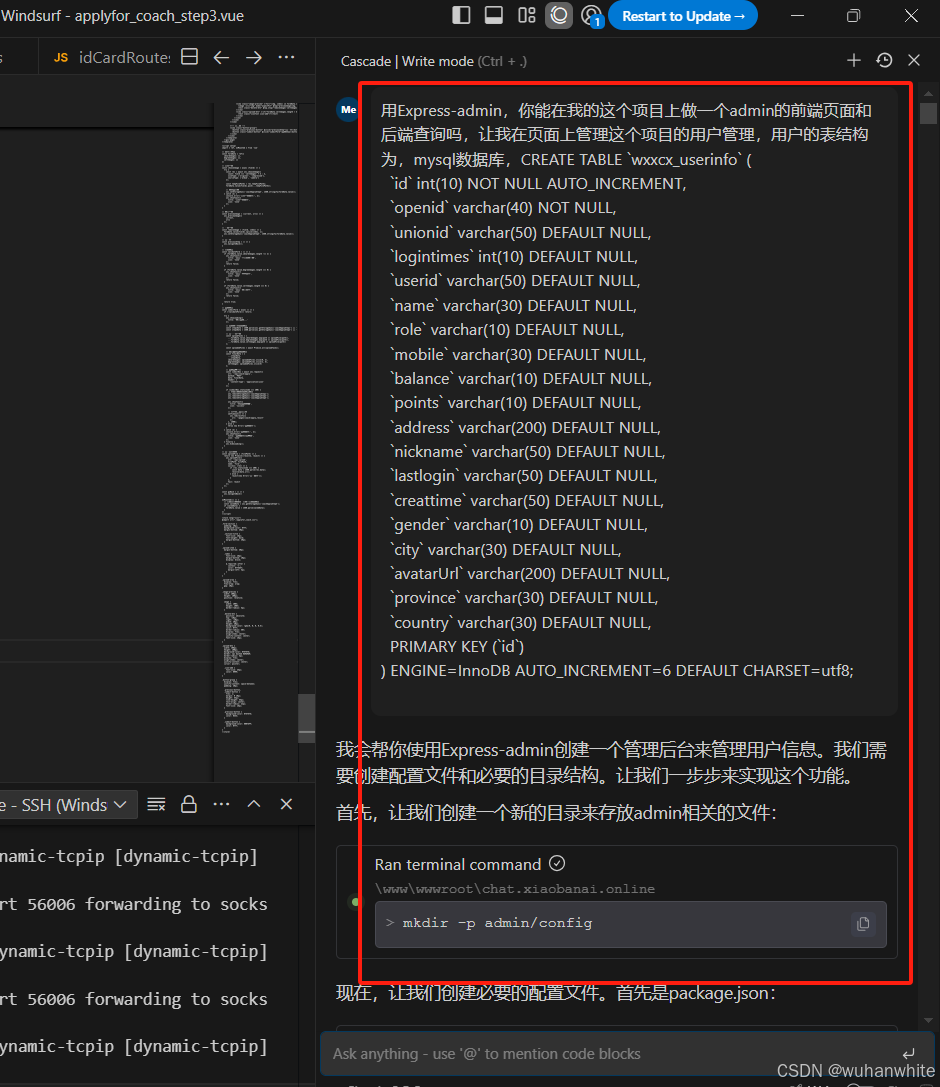Navigate forward with the right arrow
Screen dimensions: 940x1087
pyautogui.click(x=254, y=57)
